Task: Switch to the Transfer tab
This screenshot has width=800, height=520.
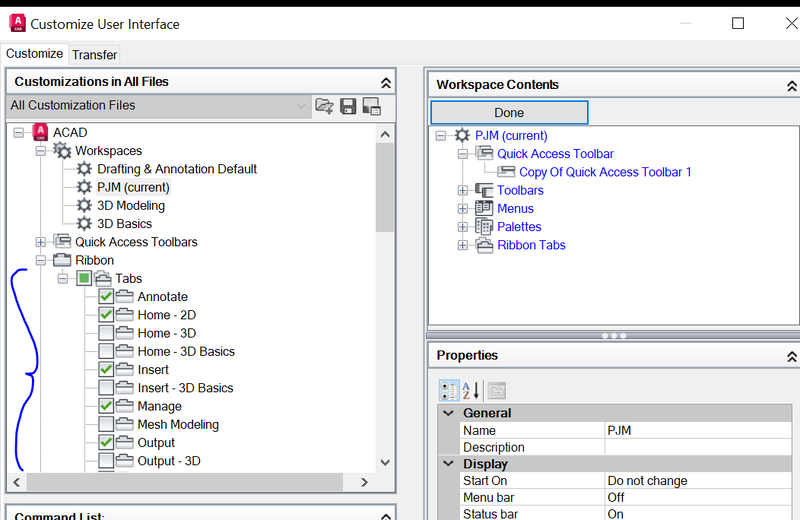Action: coord(94,55)
